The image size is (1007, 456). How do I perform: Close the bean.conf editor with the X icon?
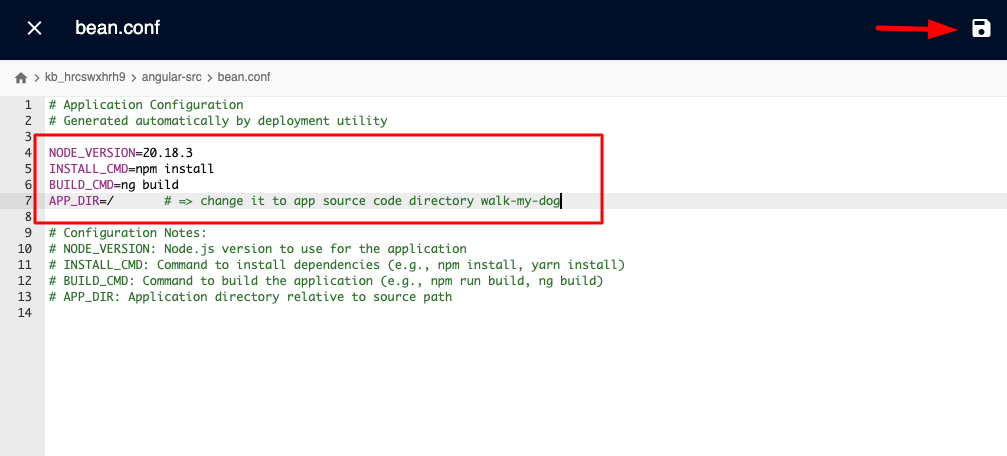click(34, 28)
